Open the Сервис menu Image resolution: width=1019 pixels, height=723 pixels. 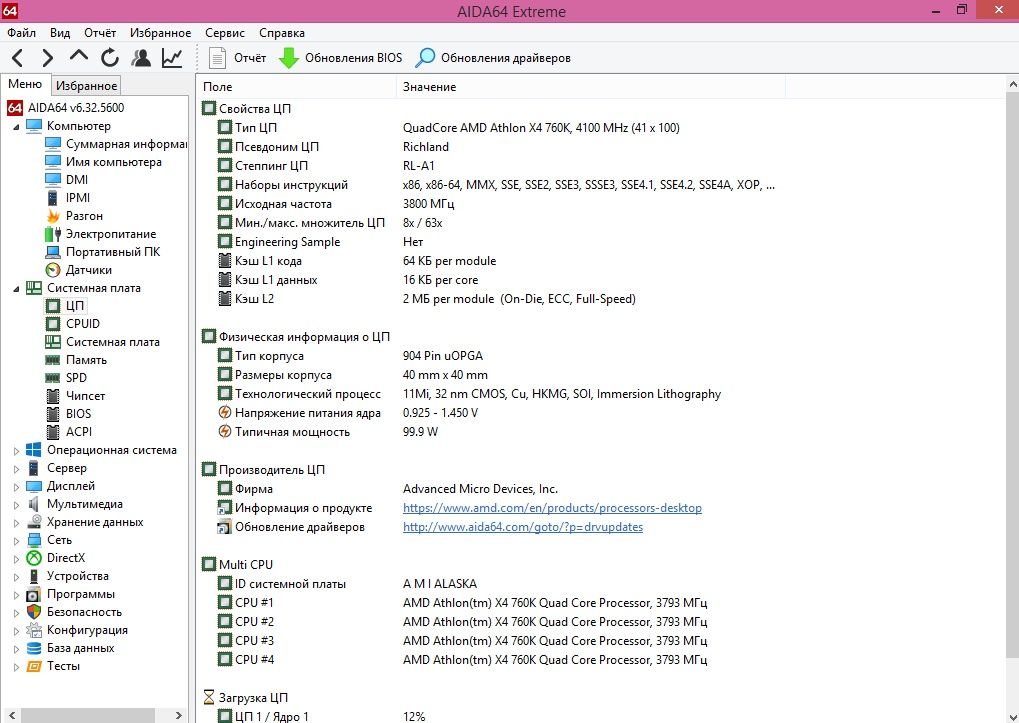pos(225,32)
